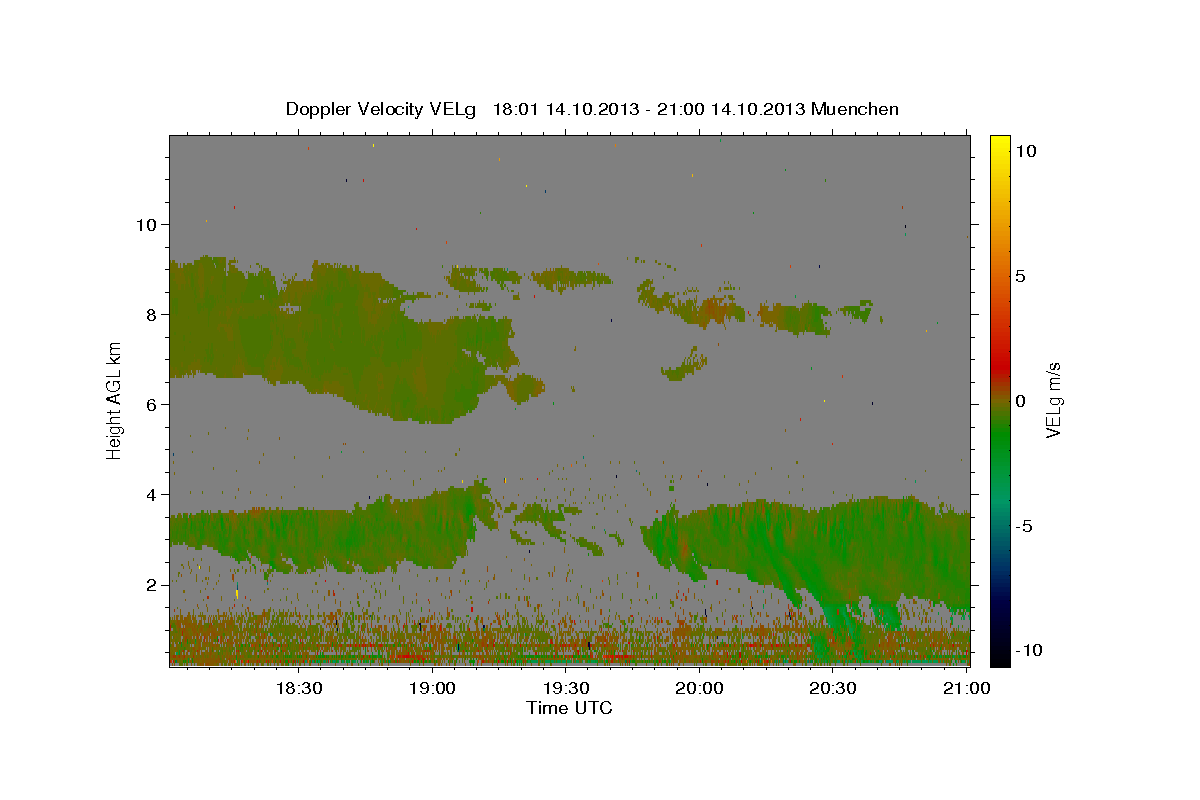
Task: Click the 'Muenchen' location in the title
Action: coord(855,109)
